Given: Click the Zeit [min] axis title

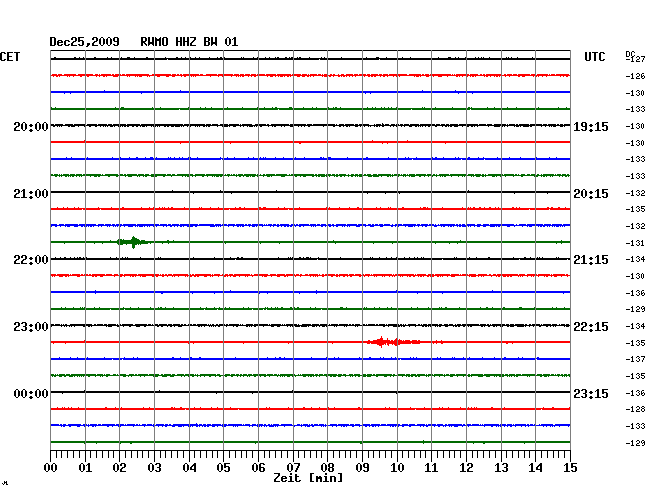Looking at the screenshot, I should coord(308,478).
